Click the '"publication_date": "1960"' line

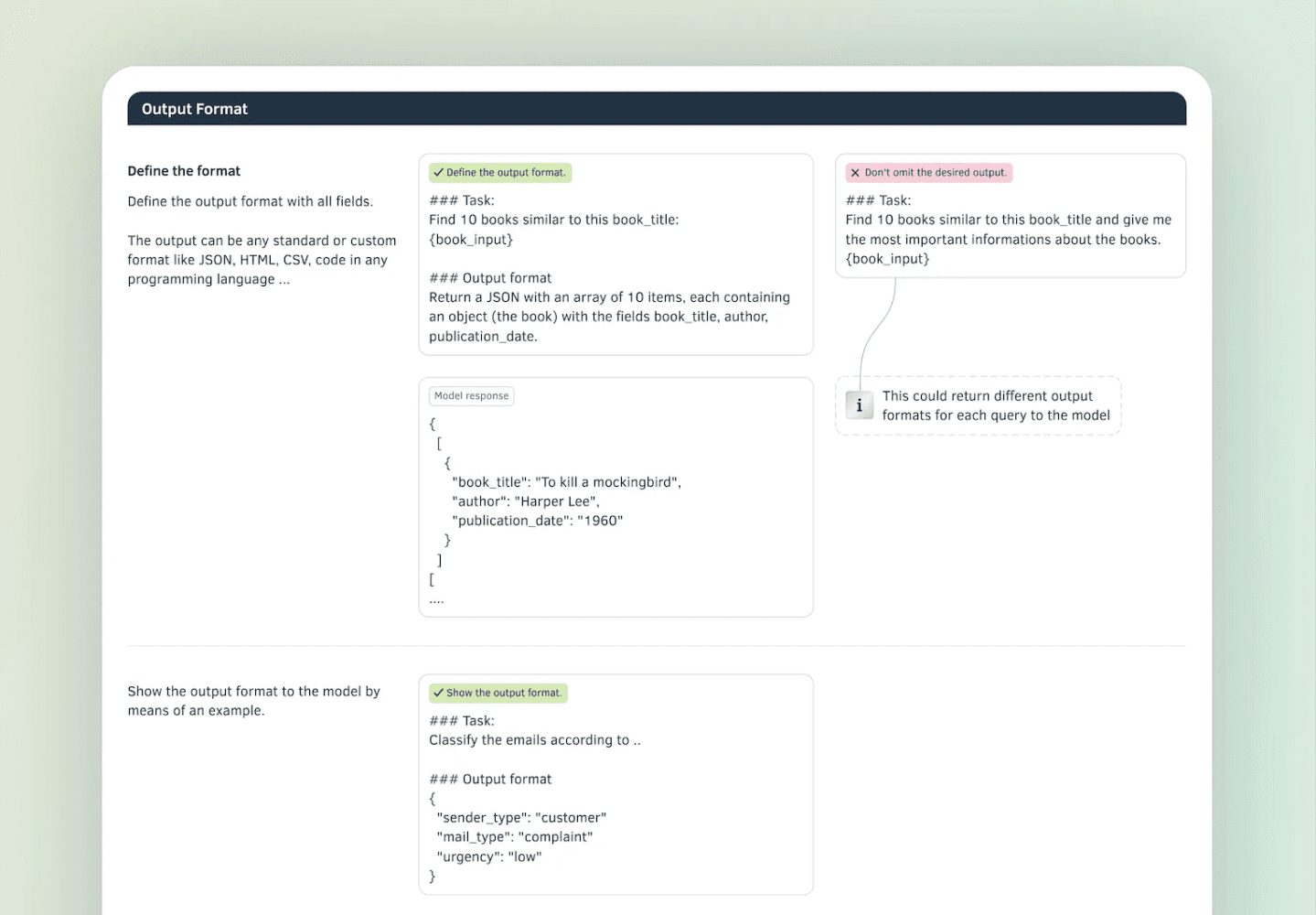(x=538, y=521)
